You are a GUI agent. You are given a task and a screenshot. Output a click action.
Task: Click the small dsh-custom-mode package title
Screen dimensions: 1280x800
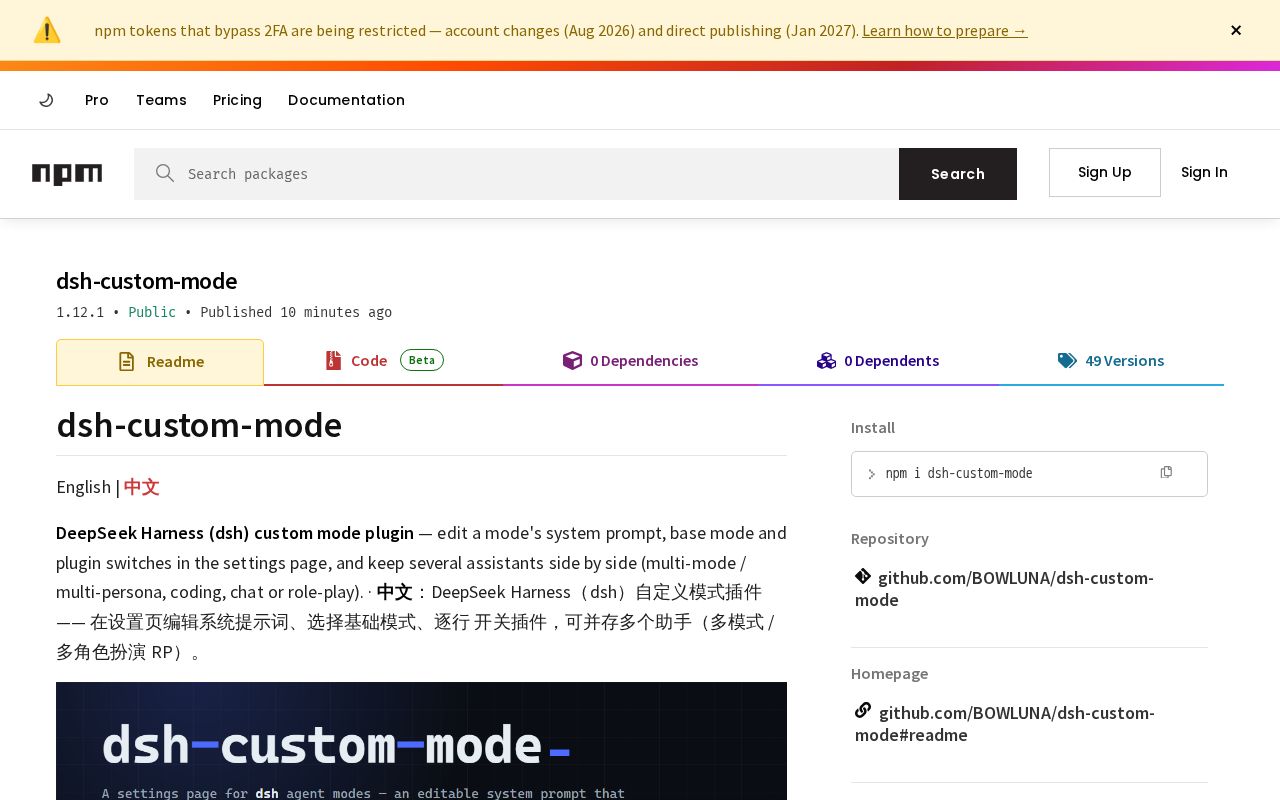tap(146, 281)
